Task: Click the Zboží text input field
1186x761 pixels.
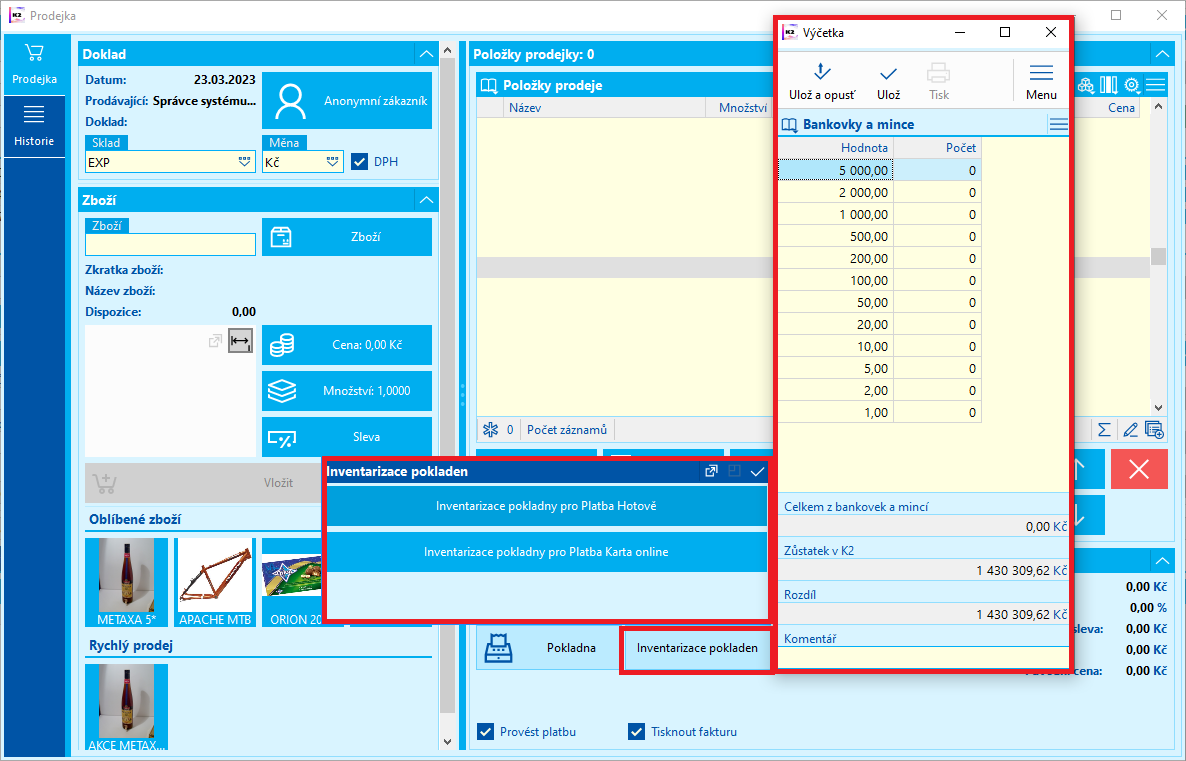Action: (x=170, y=244)
